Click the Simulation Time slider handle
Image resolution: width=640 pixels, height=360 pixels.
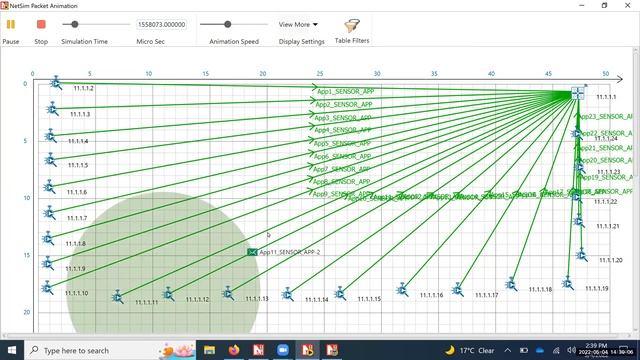75,24
